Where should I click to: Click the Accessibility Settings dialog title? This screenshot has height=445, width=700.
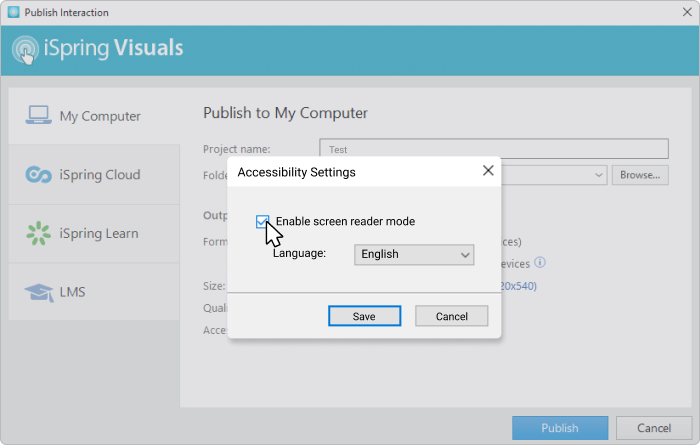click(x=296, y=172)
